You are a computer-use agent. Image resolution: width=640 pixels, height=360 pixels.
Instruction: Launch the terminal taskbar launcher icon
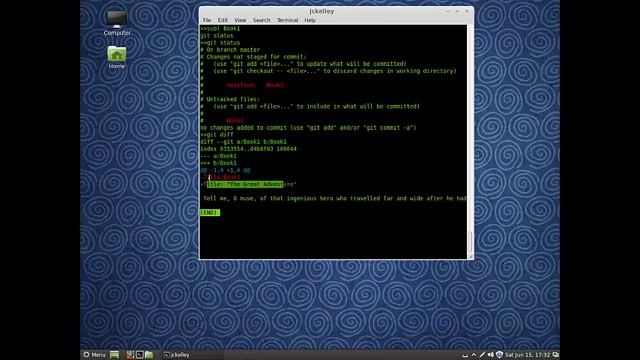140,355
